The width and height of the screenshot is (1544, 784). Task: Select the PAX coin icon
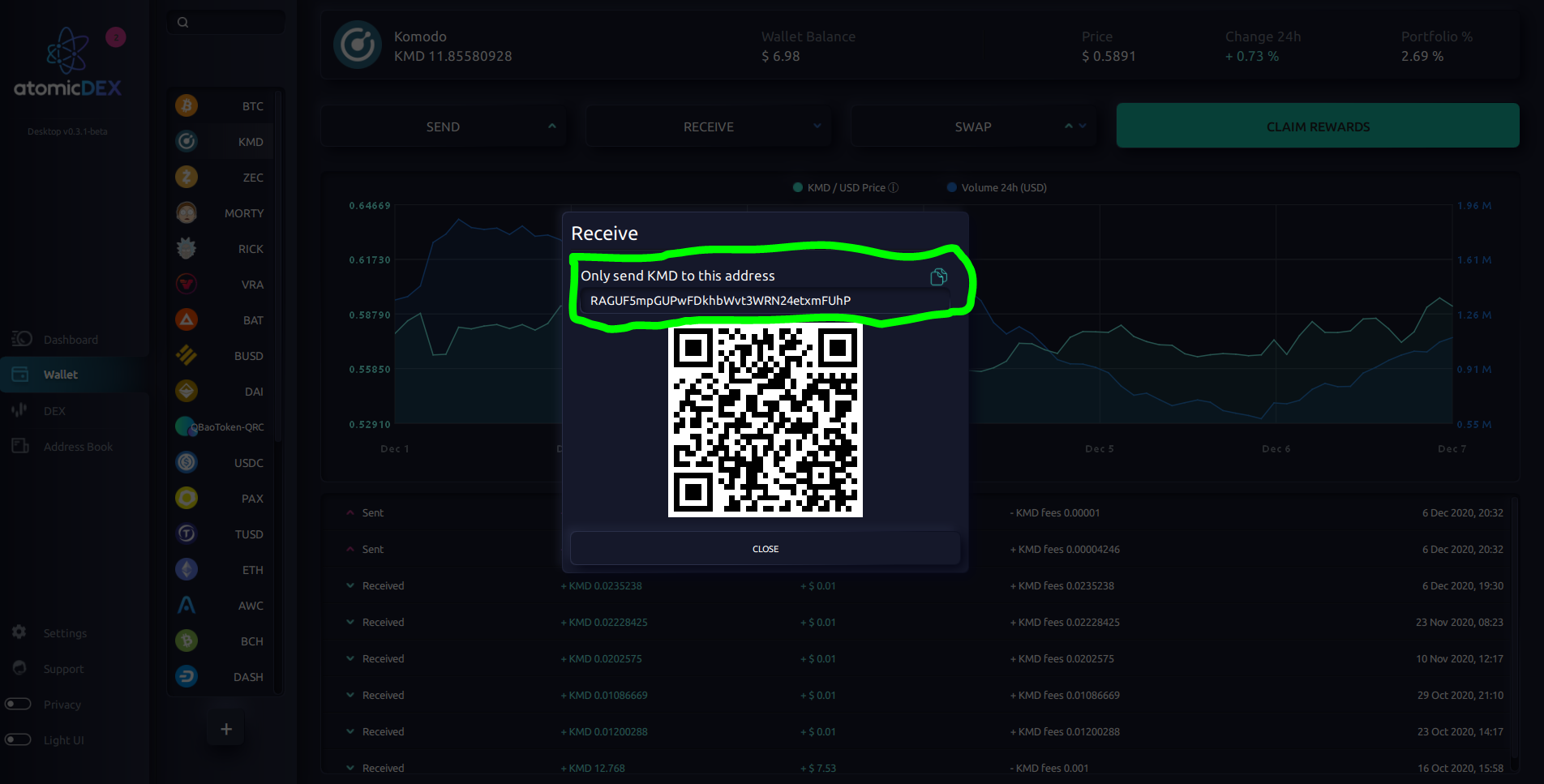(x=187, y=498)
